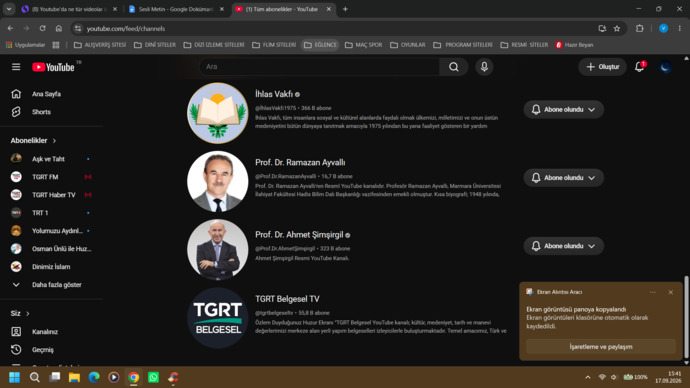Click the page vertical scrollbar
Image resolution: width=690 pixels, height=388 pixels.
tap(686, 317)
